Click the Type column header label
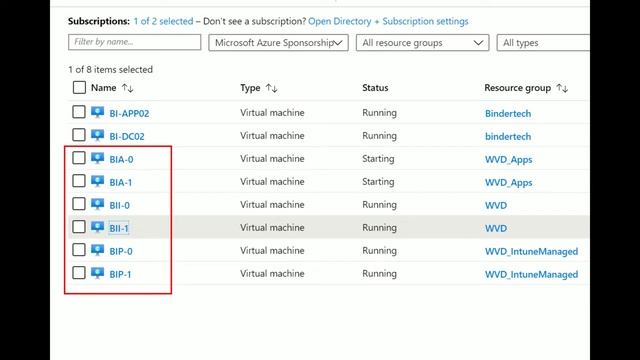 point(250,88)
